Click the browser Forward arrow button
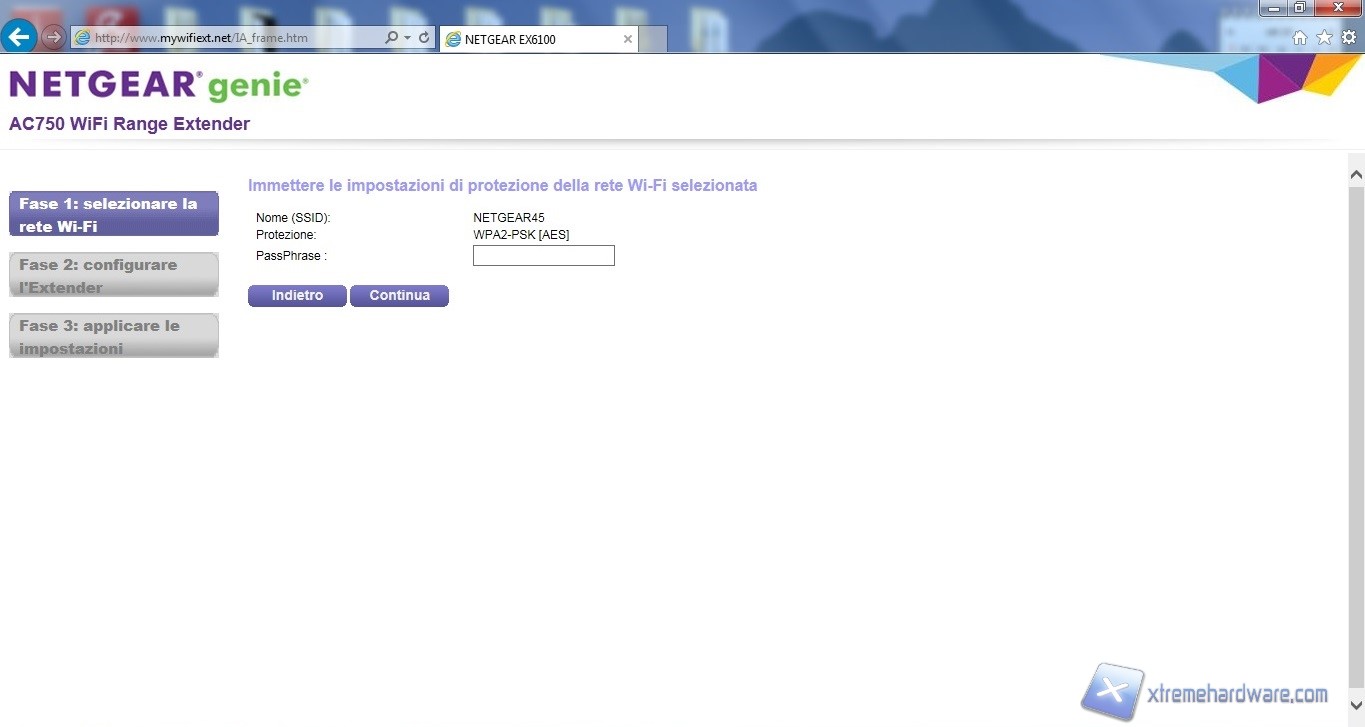Viewport: 1365px width, 727px height. click(x=53, y=38)
